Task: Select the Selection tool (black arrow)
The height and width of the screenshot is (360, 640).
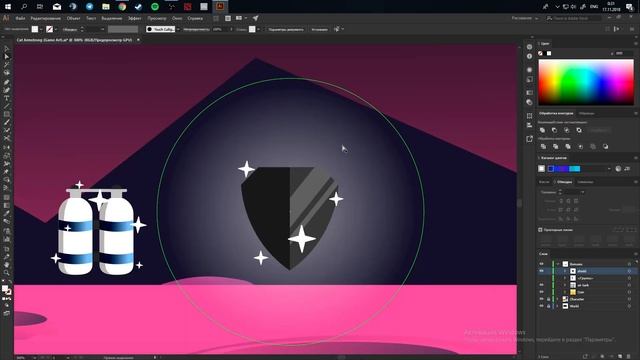Action: pyautogui.click(x=7, y=49)
